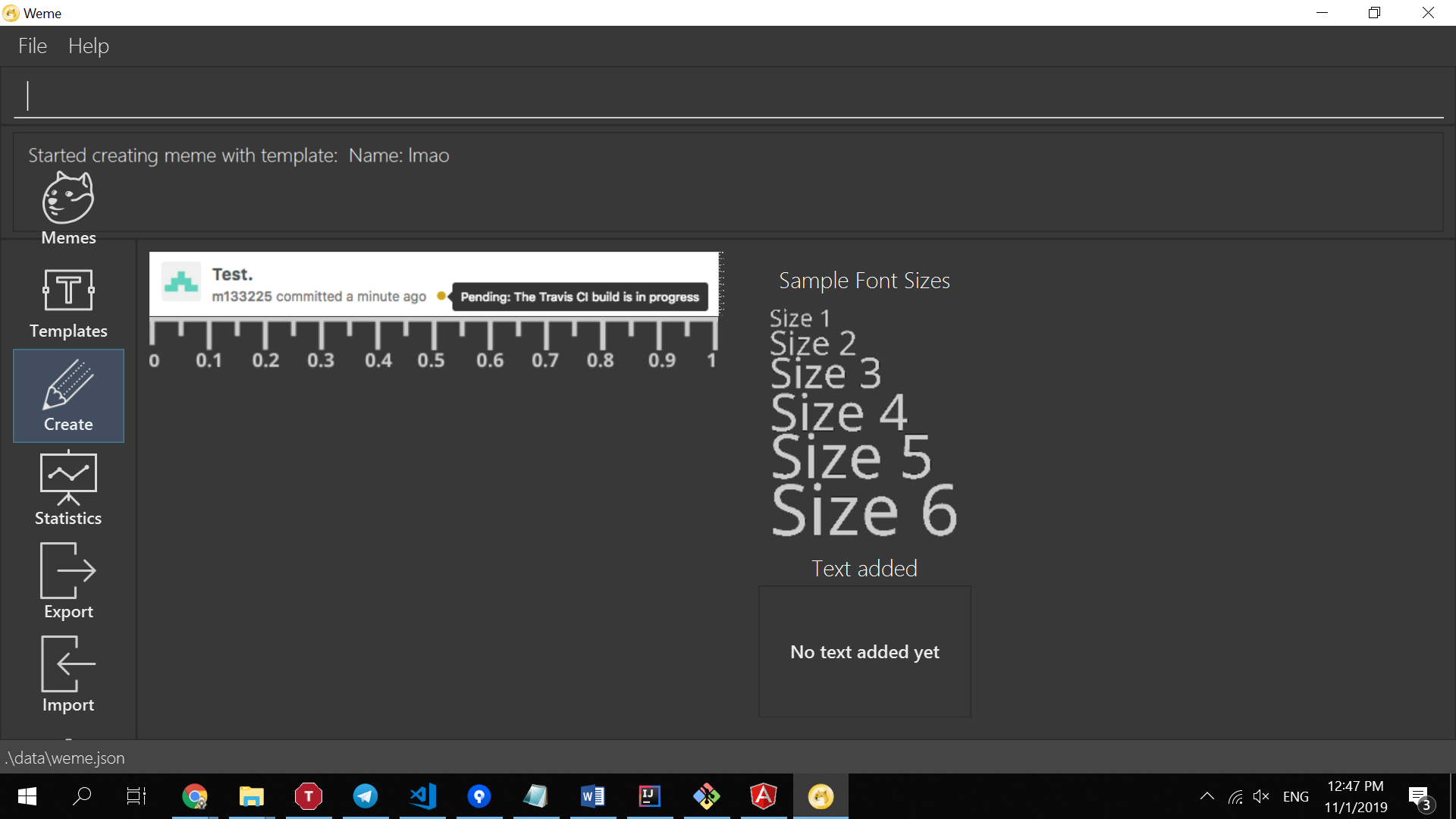Open the Help menu
Screen dimensions: 1456x819
(x=89, y=46)
